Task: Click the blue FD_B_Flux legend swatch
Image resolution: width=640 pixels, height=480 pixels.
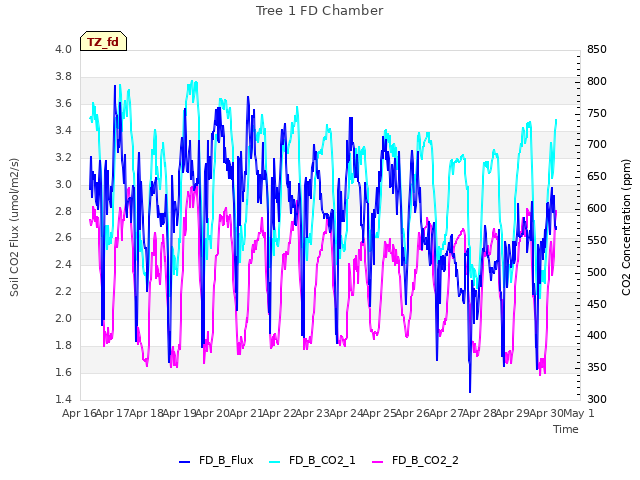Action: coord(184,462)
